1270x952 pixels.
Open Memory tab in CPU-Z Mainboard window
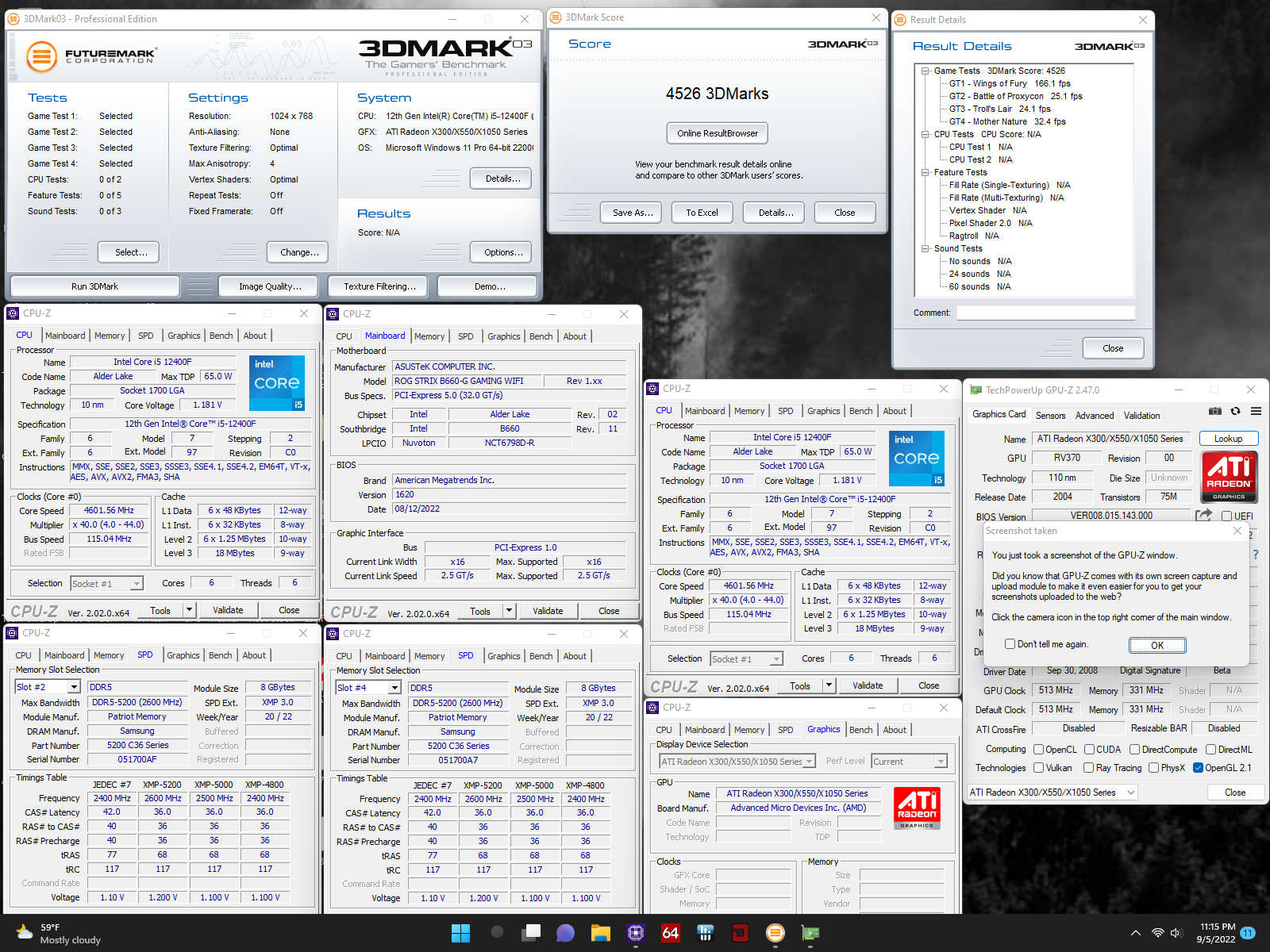click(429, 336)
